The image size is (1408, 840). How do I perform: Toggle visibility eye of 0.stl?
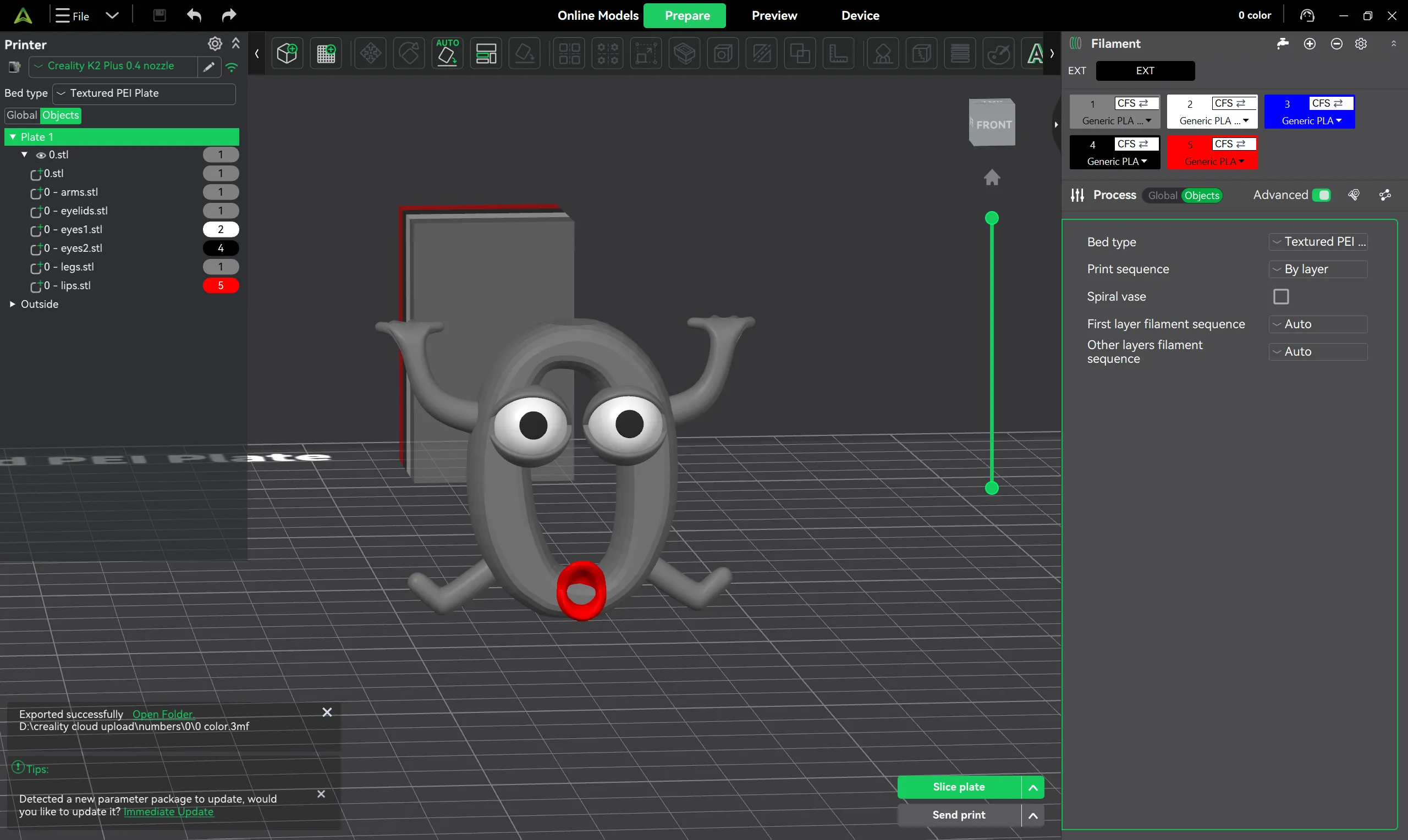[x=41, y=155]
